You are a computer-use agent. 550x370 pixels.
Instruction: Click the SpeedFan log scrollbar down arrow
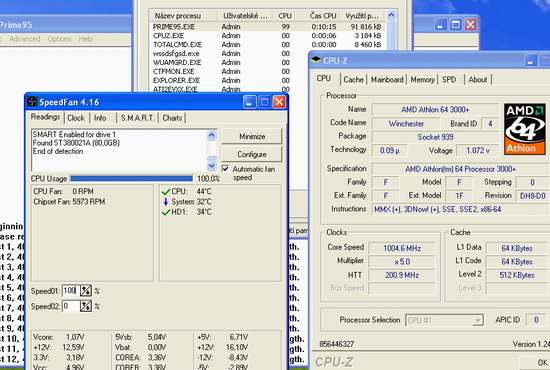pos(212,166)
